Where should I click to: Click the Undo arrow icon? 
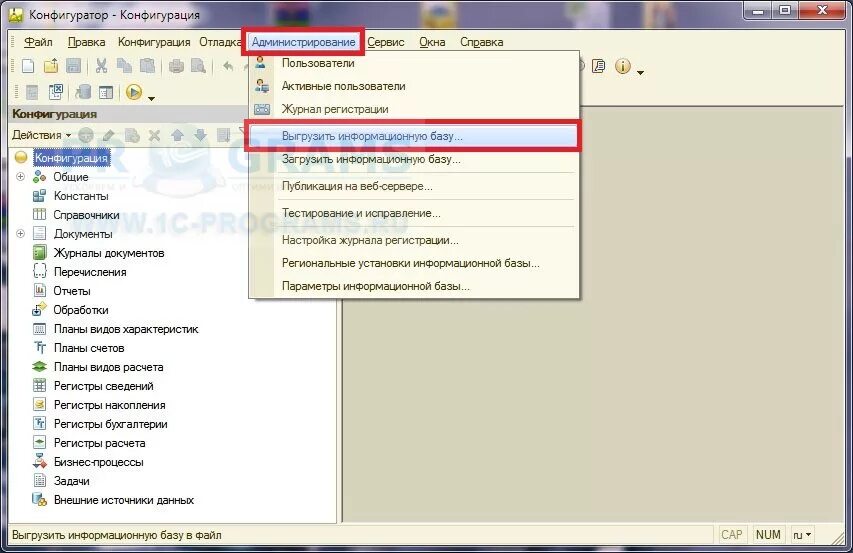coord(228,66)
